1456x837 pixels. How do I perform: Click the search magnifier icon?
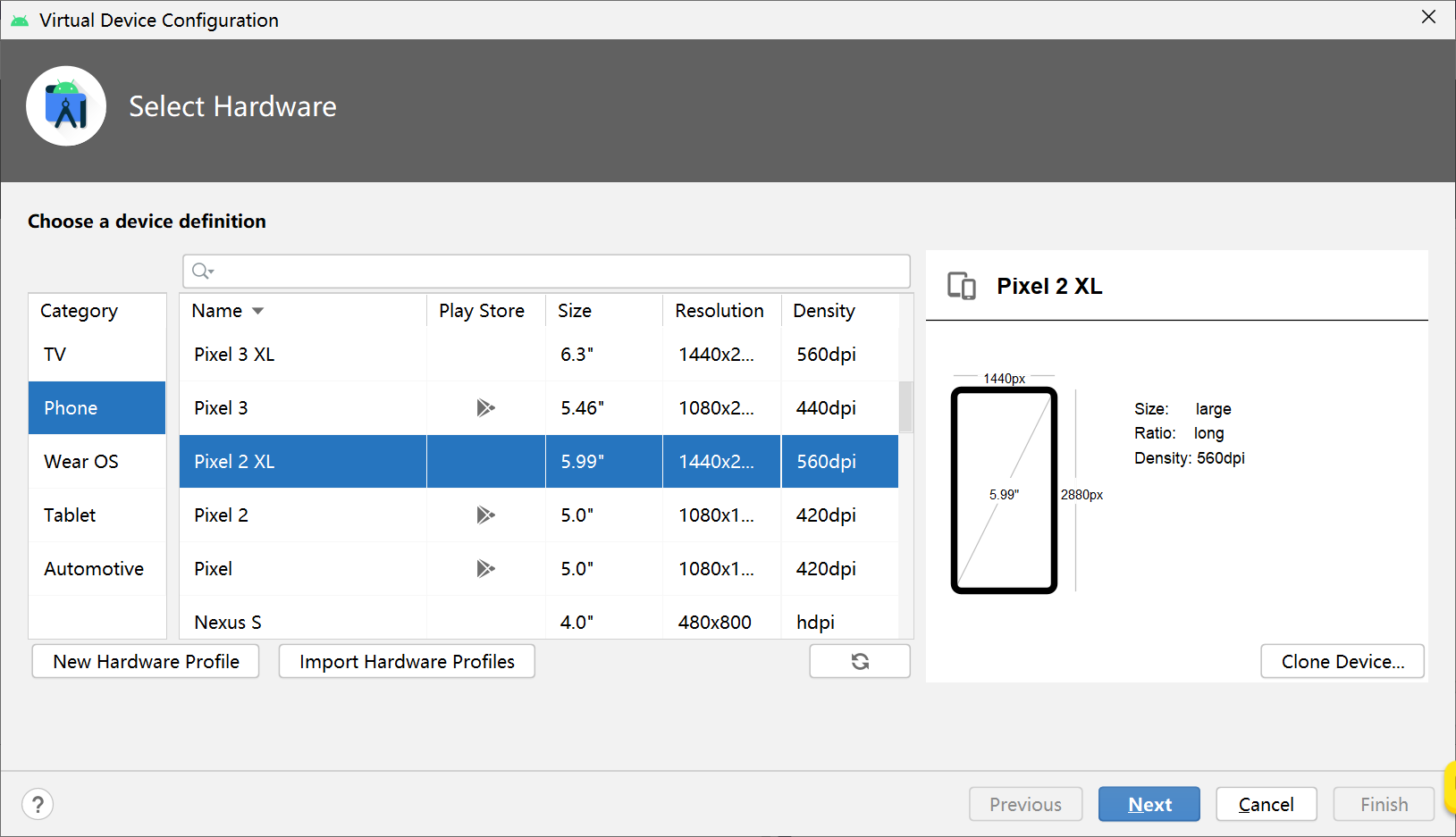coord(202,271)
